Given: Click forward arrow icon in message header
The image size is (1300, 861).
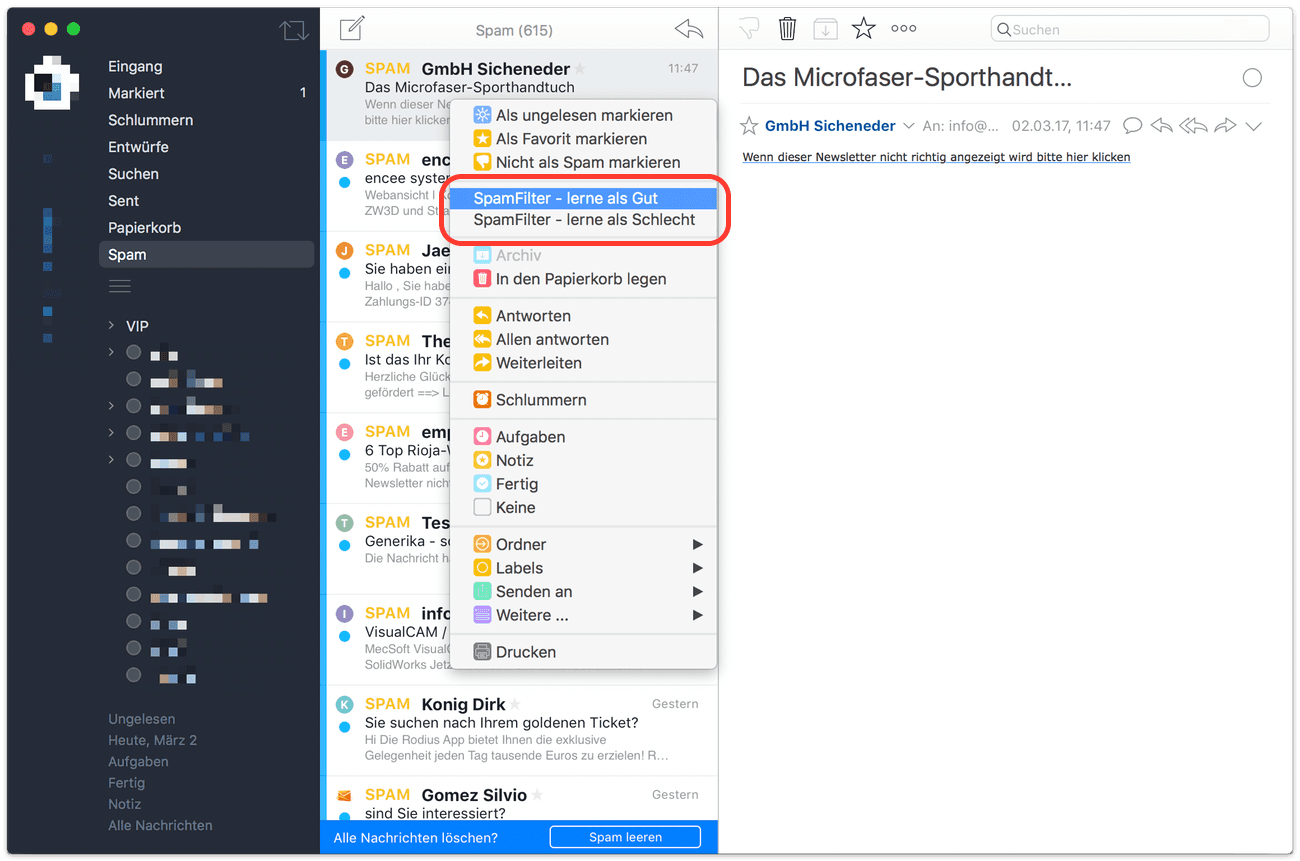Looking at the screenshot, I should pyautogui.click(x=1225, y=126).
